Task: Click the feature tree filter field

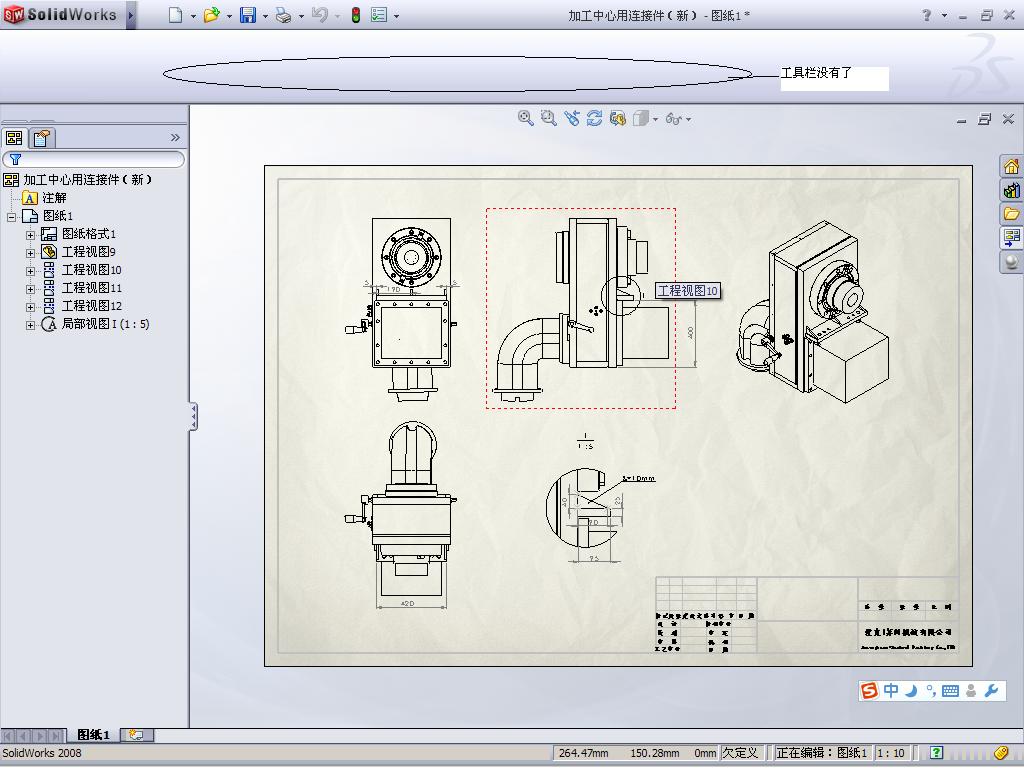Action: tap(93, 159)
